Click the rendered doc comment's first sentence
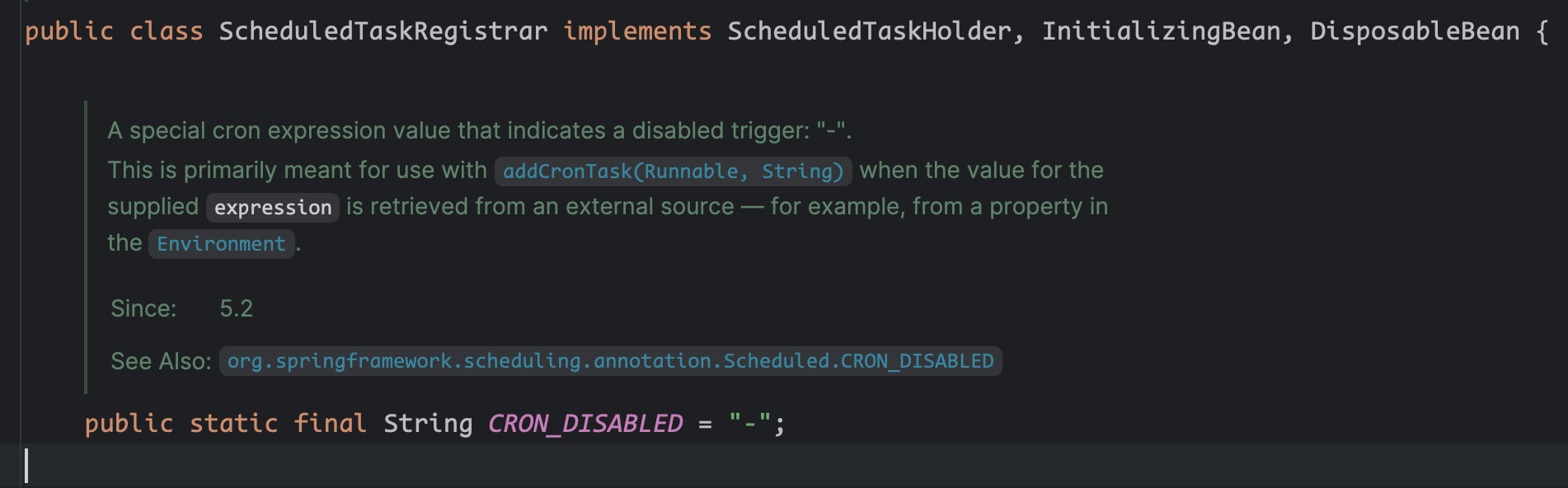The height and width of the screenshot is (488, 1568). 478,131
